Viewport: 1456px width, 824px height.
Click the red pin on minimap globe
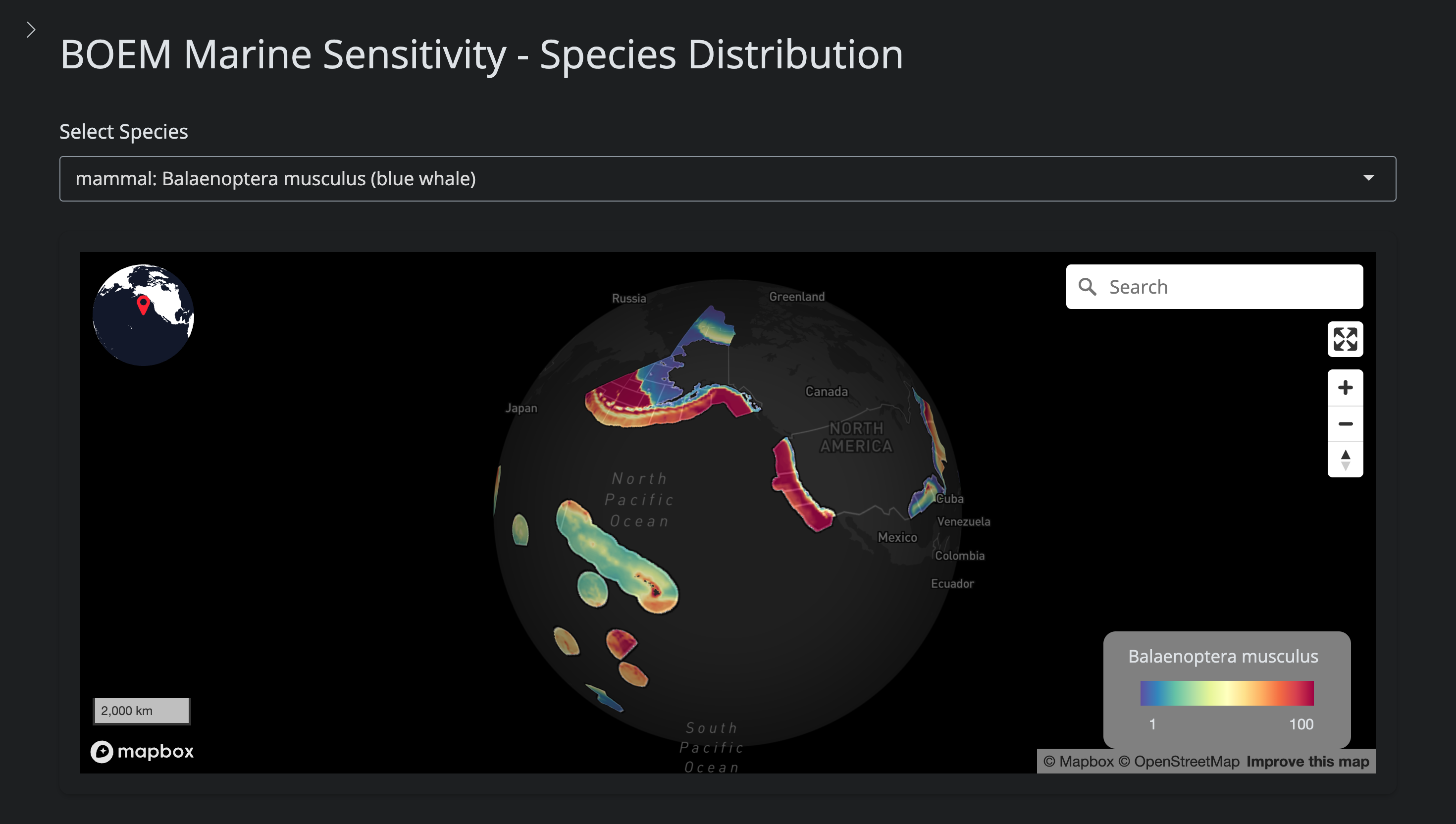pyautogui.click(x=143, y=305)
